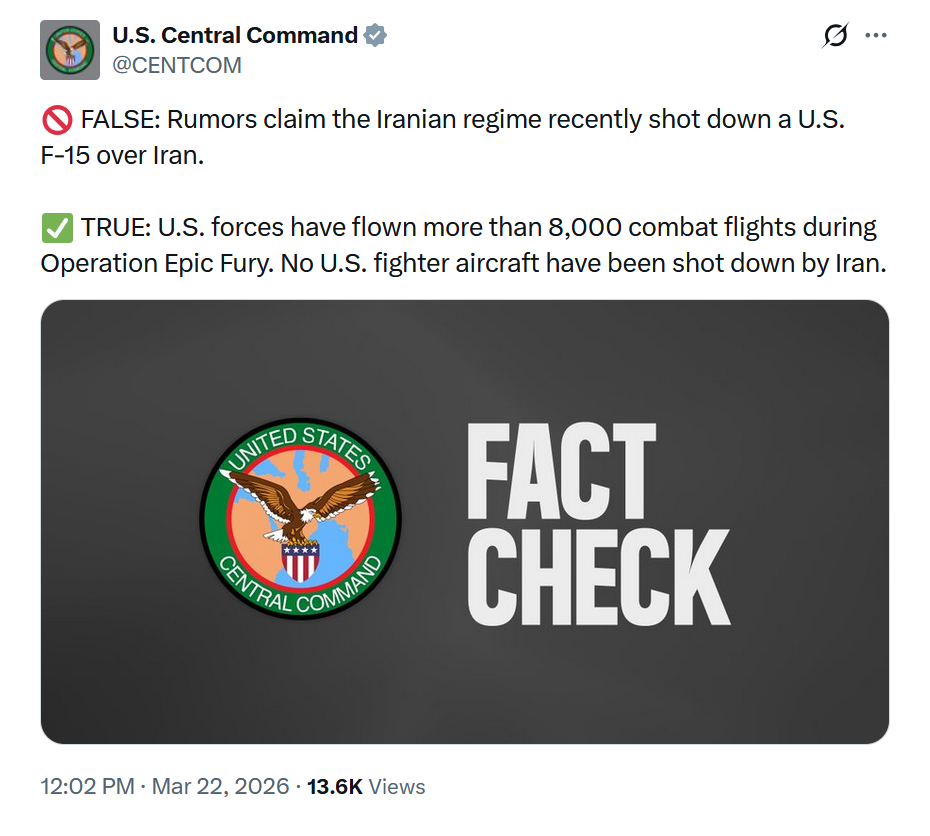Open the three-dot more options menu
Screen dimensions: 930x836
point(876,36)
